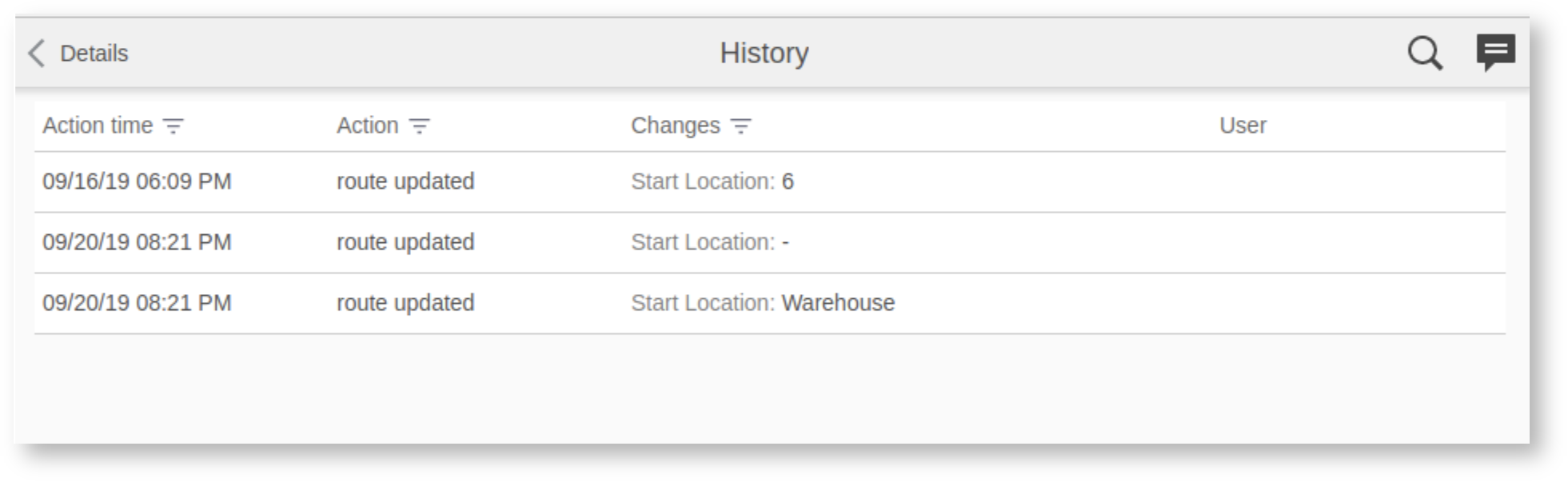Click the filter icon next to Action time
This screenshot has width=1568, height=482.
172,126
